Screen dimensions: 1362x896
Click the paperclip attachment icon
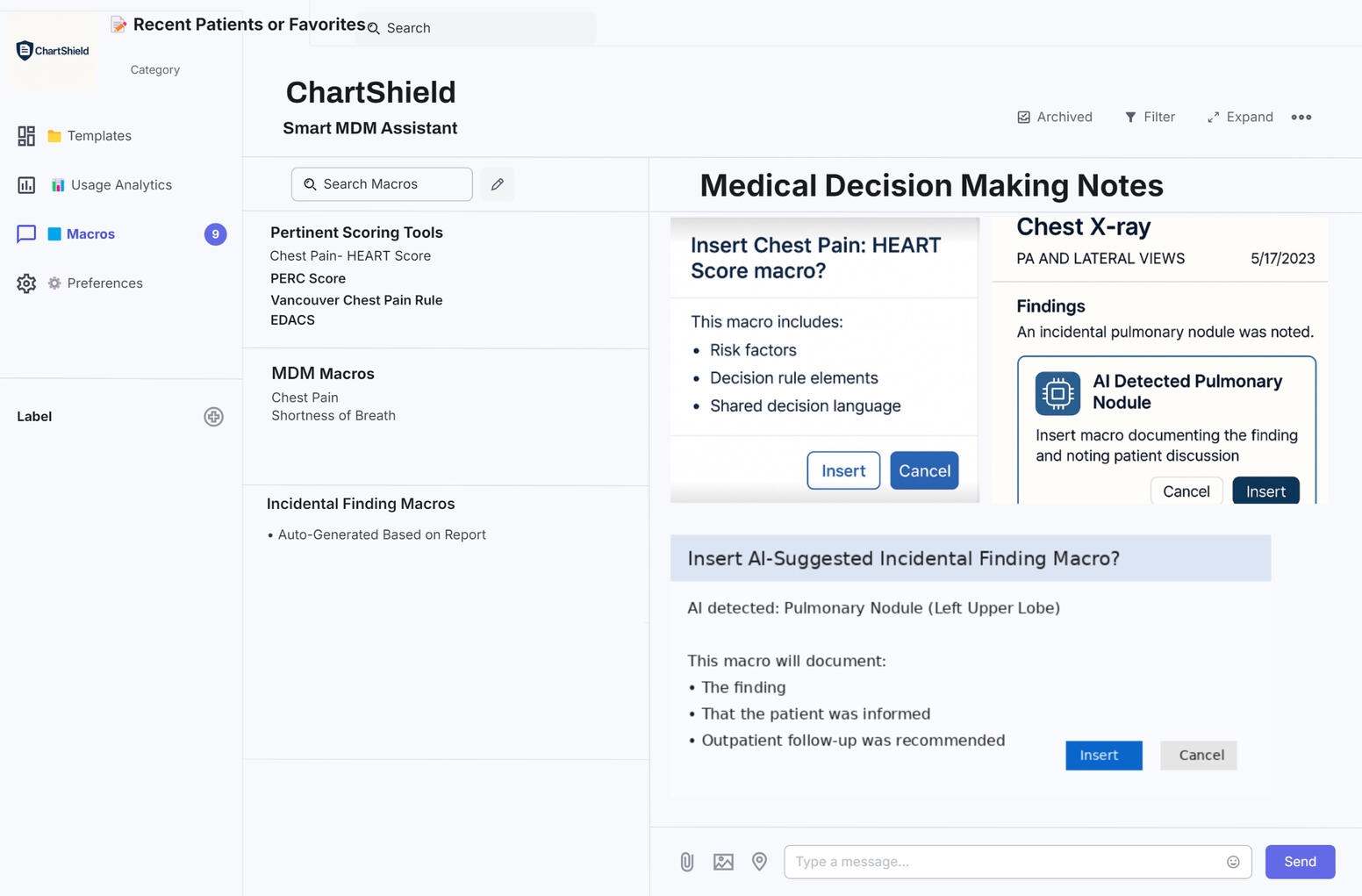pos(687,862)
